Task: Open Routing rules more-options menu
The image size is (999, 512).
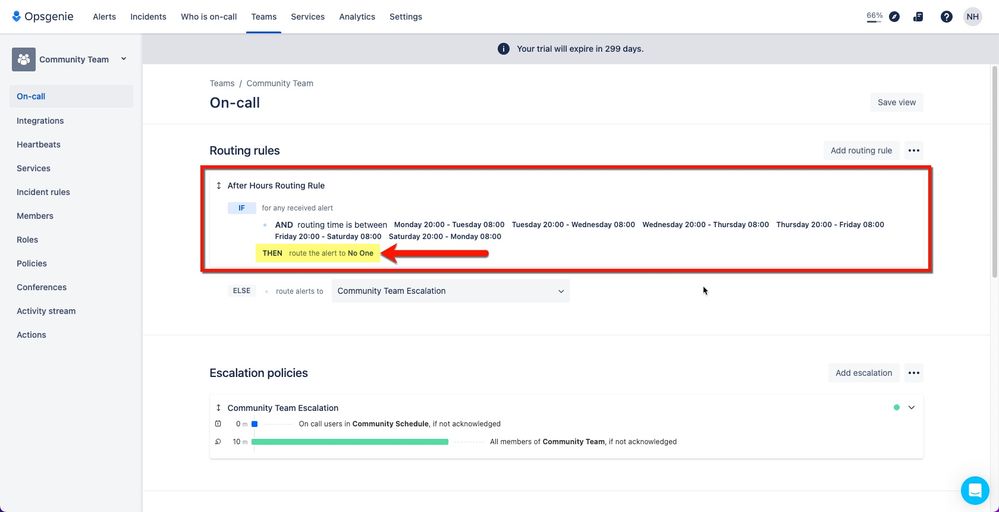Action: (914, 151)
